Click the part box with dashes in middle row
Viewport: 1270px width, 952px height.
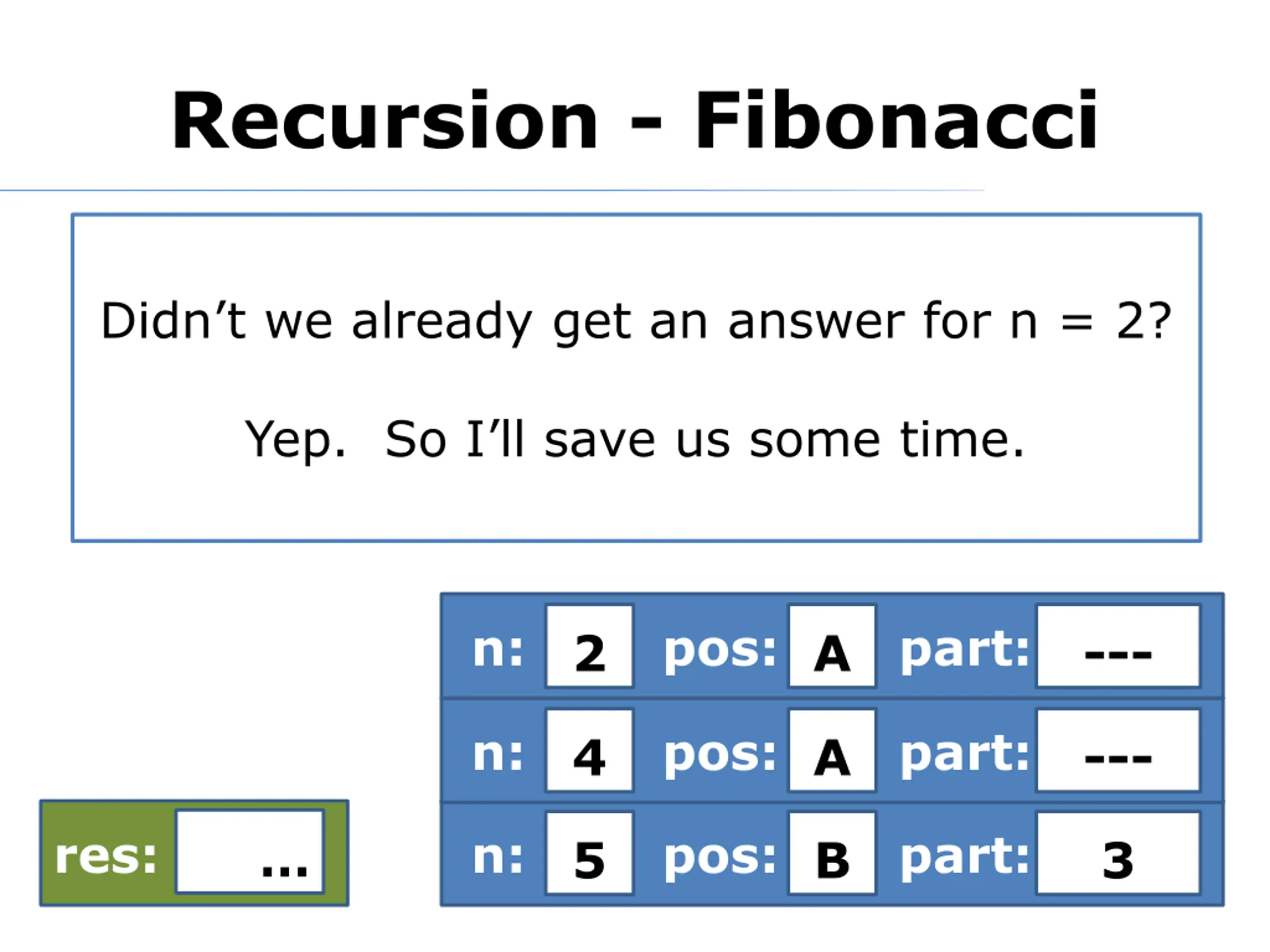pos(1118,751)
